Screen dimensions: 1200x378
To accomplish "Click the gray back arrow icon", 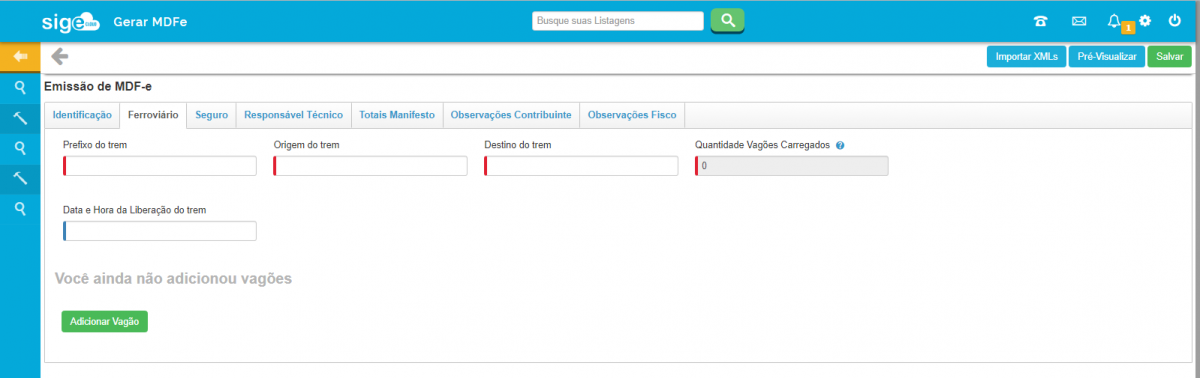I will click(59, 56).
